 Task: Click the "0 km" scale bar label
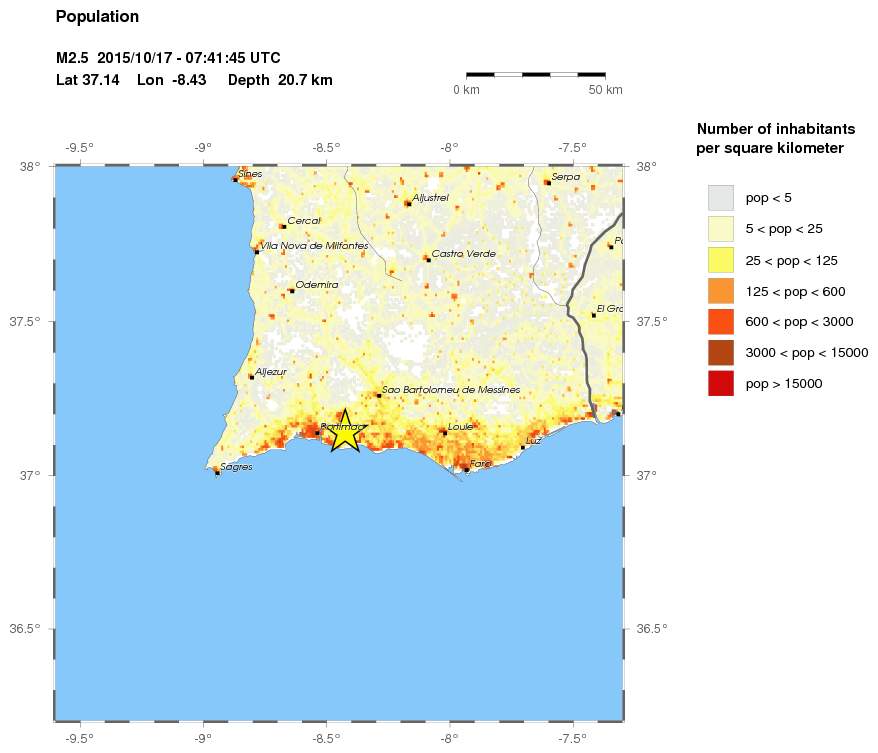[x=466, y=90]
